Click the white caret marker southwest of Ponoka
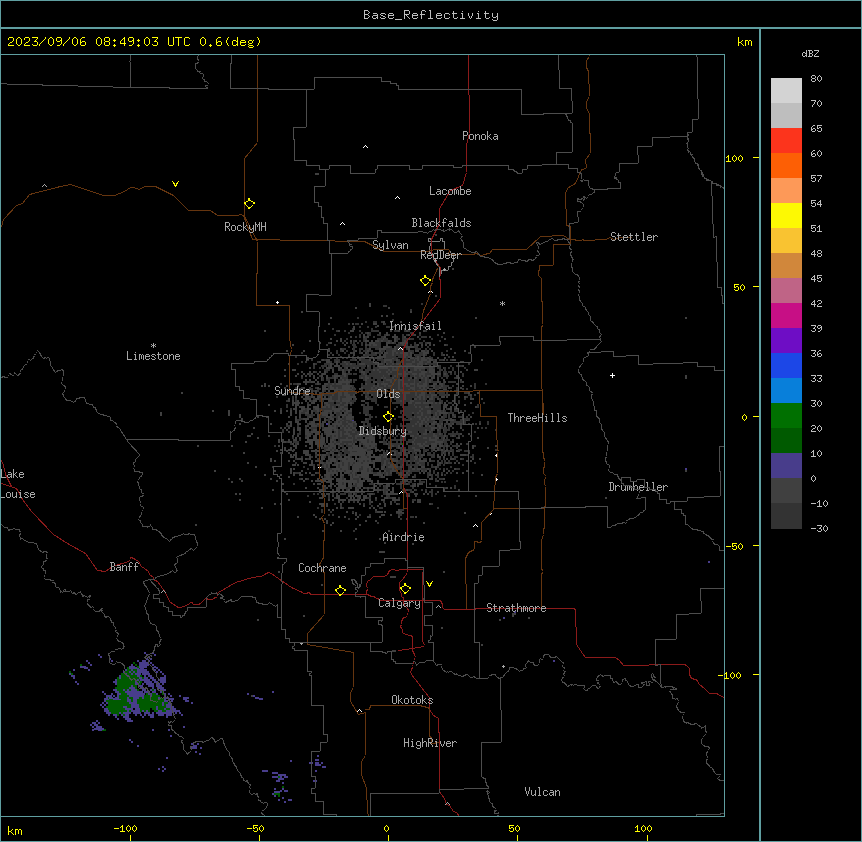 click(x=366, y=147)
